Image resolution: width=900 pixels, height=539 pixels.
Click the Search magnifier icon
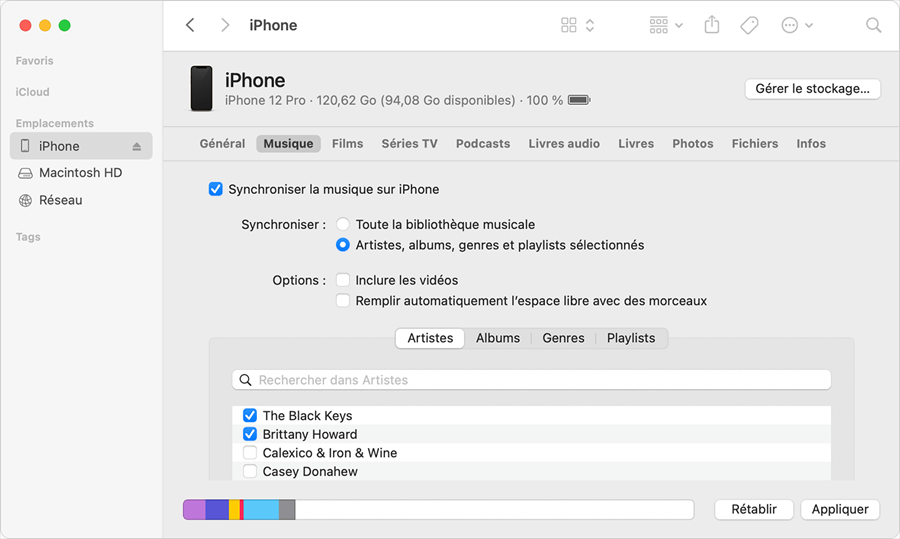(873, 26)
